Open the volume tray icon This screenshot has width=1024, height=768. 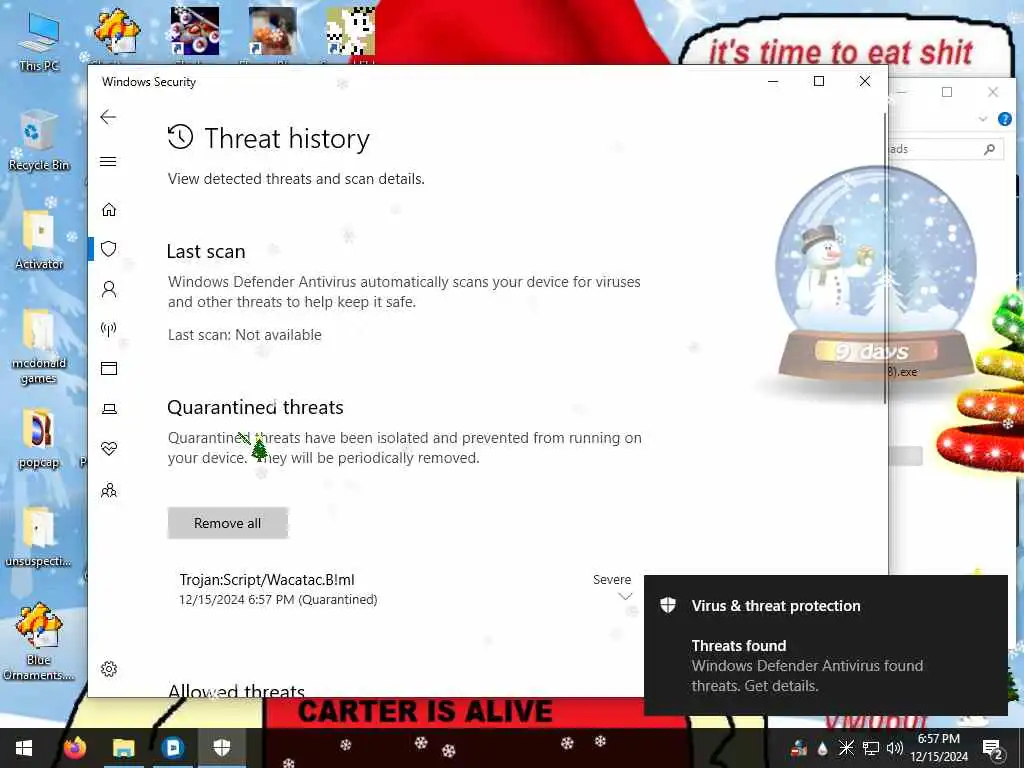895,748
